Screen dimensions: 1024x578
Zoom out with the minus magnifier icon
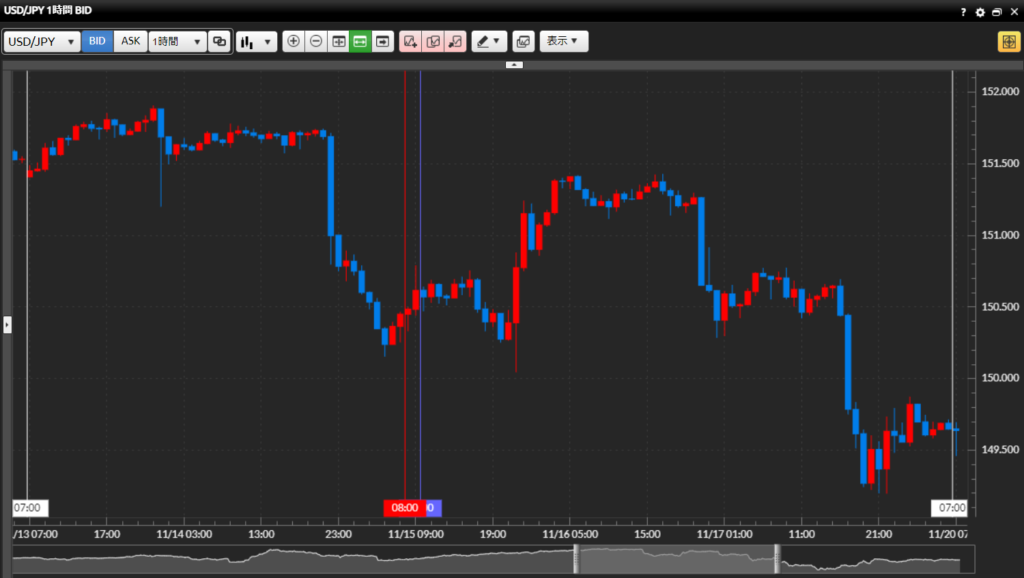(316, 42)
